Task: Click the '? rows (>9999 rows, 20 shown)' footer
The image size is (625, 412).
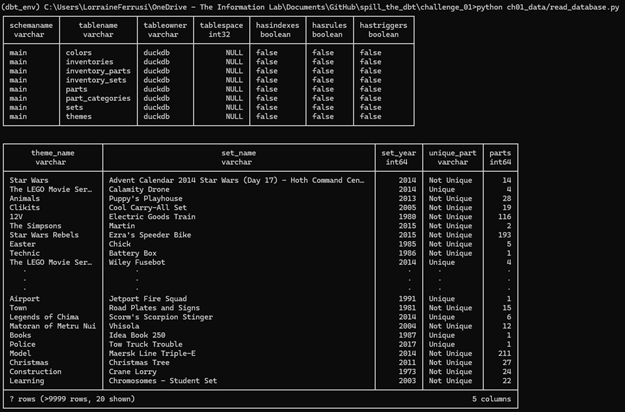Action: (72, 399)
